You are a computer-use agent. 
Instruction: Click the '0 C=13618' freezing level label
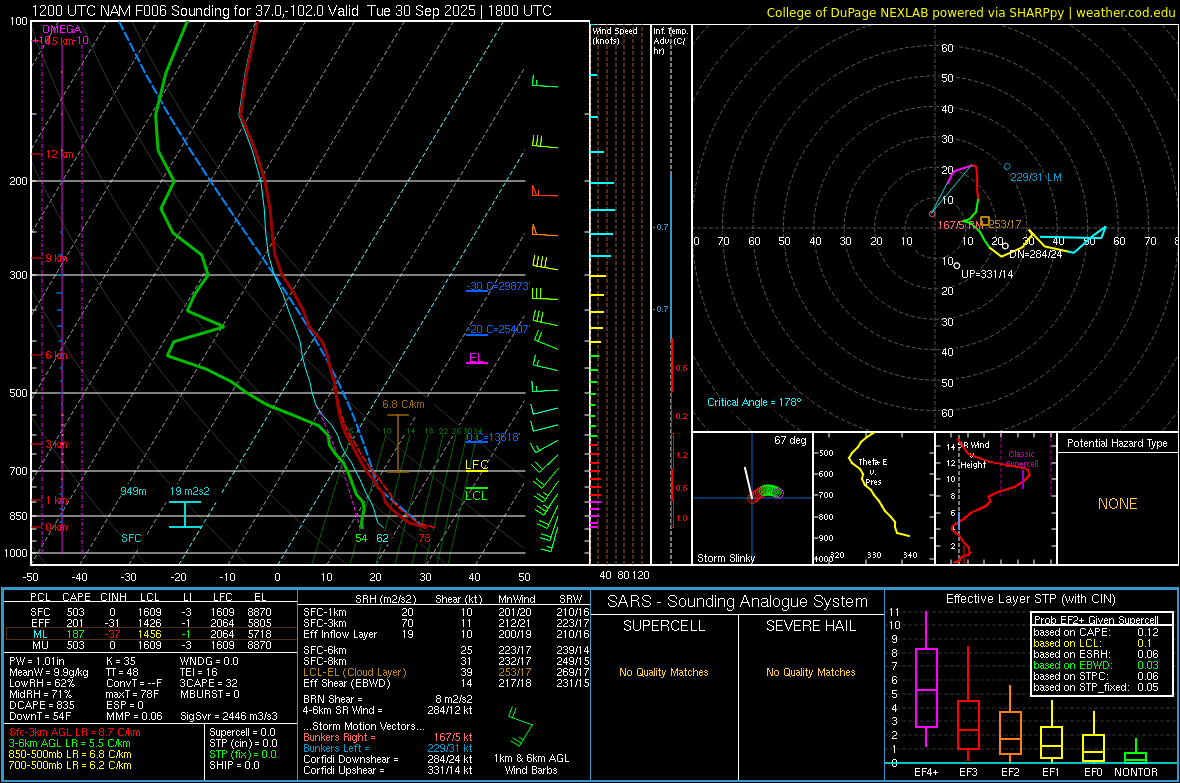coord(493,437)
